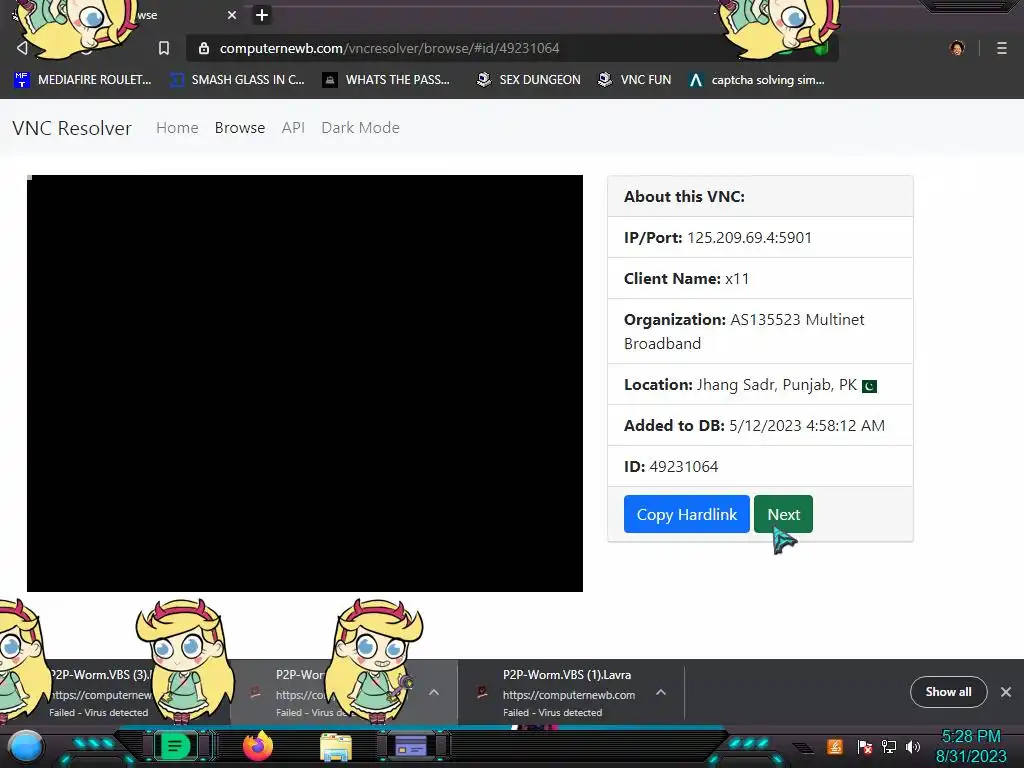1024x768 pixels.
Task: Open the API nav item
Action: [x=293, y=128]
